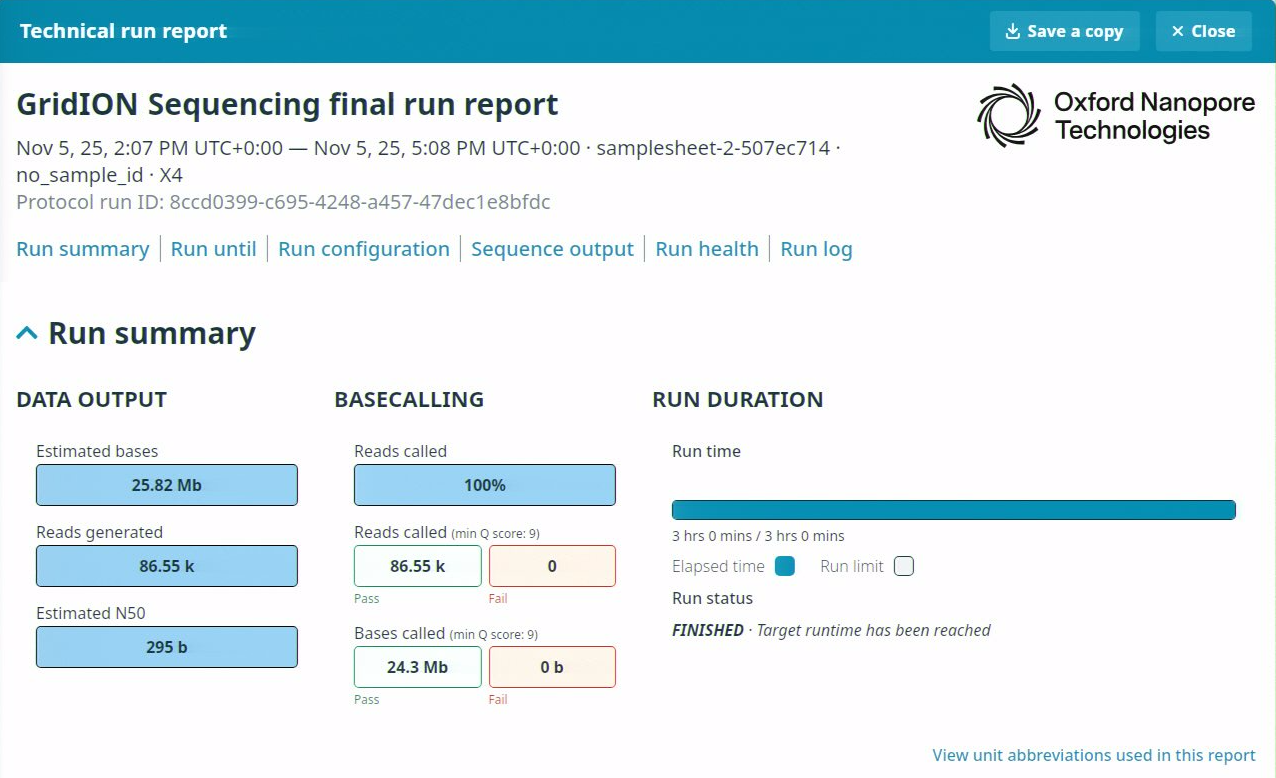Click the Reads called 100% bar
The width and height of the screenshot is (1276, 778).
coord(485,485)
